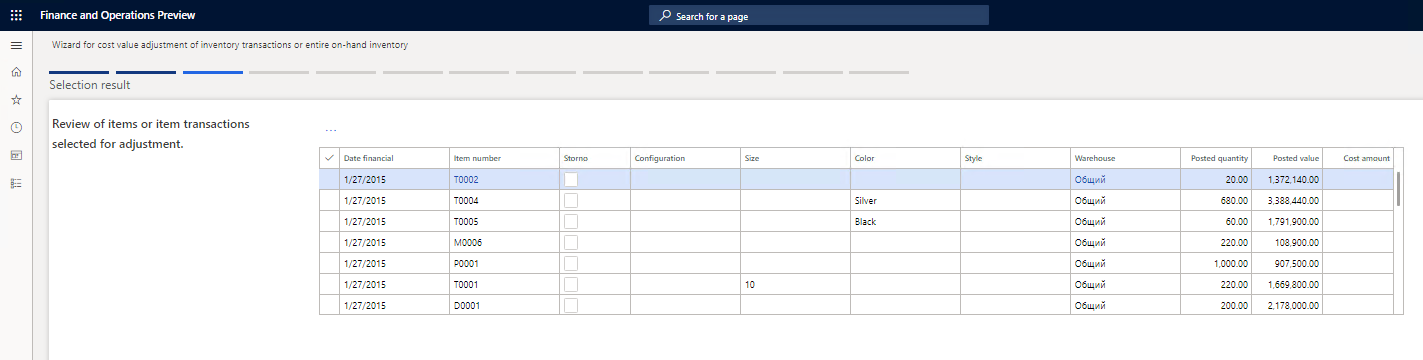Open Cost amount column header menu

tap(1358, 158)
